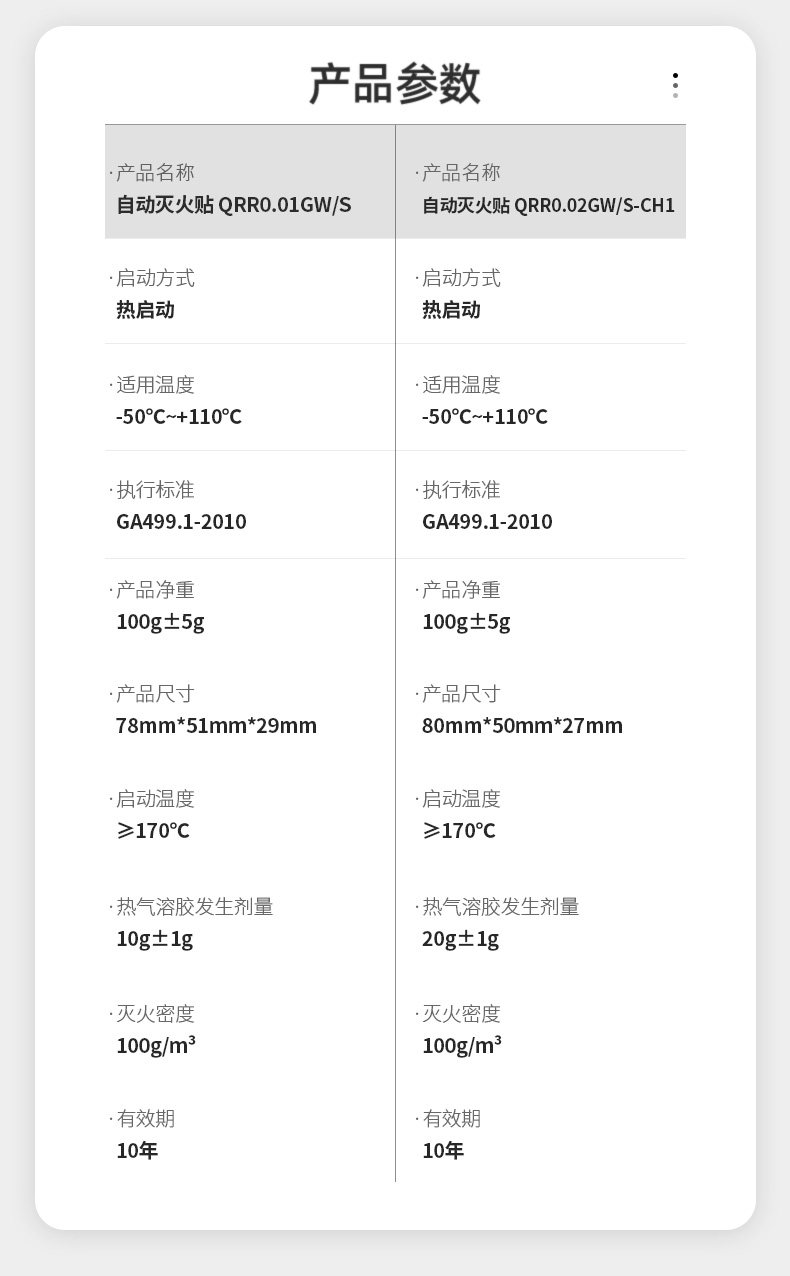790x1276 pixels.
Task: Click right column 热启动 value
Action: (452, 310)
